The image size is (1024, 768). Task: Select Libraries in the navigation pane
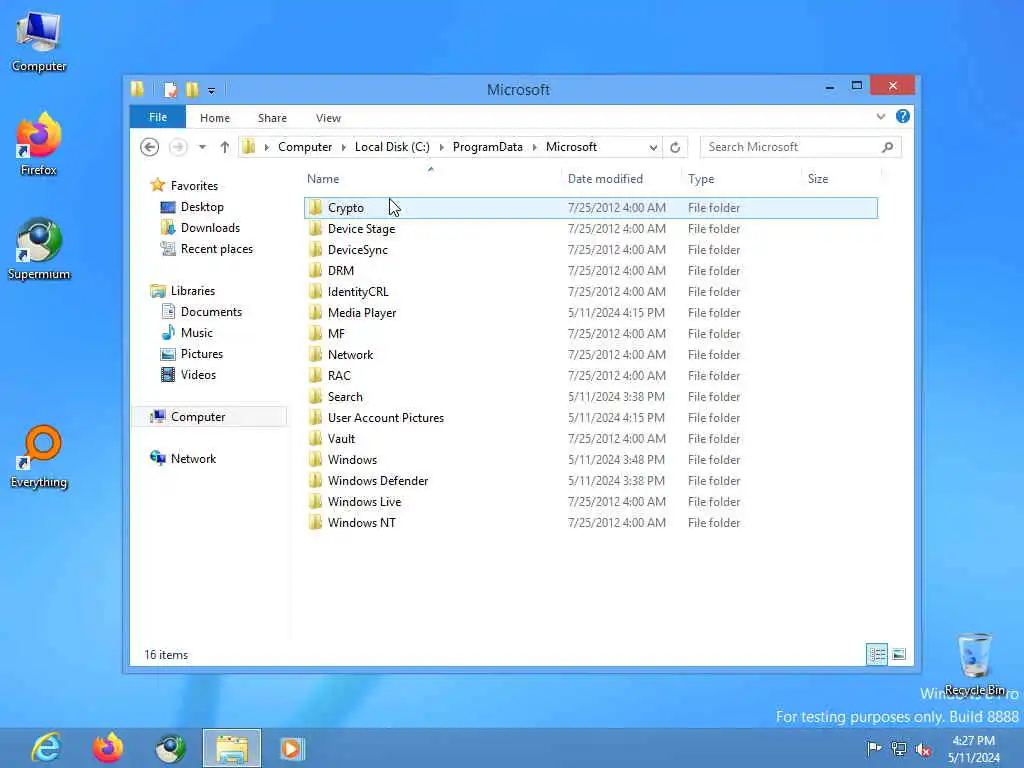point(193,291)
